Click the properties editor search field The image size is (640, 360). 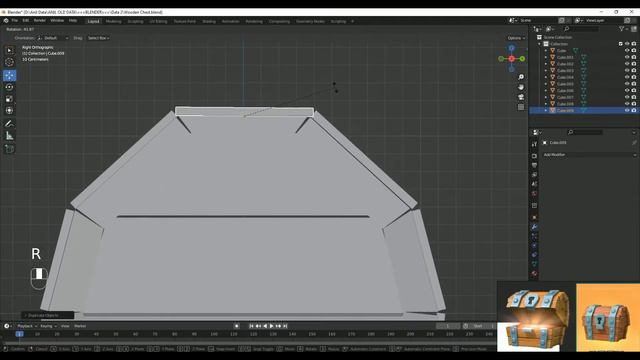coord(585,132)
